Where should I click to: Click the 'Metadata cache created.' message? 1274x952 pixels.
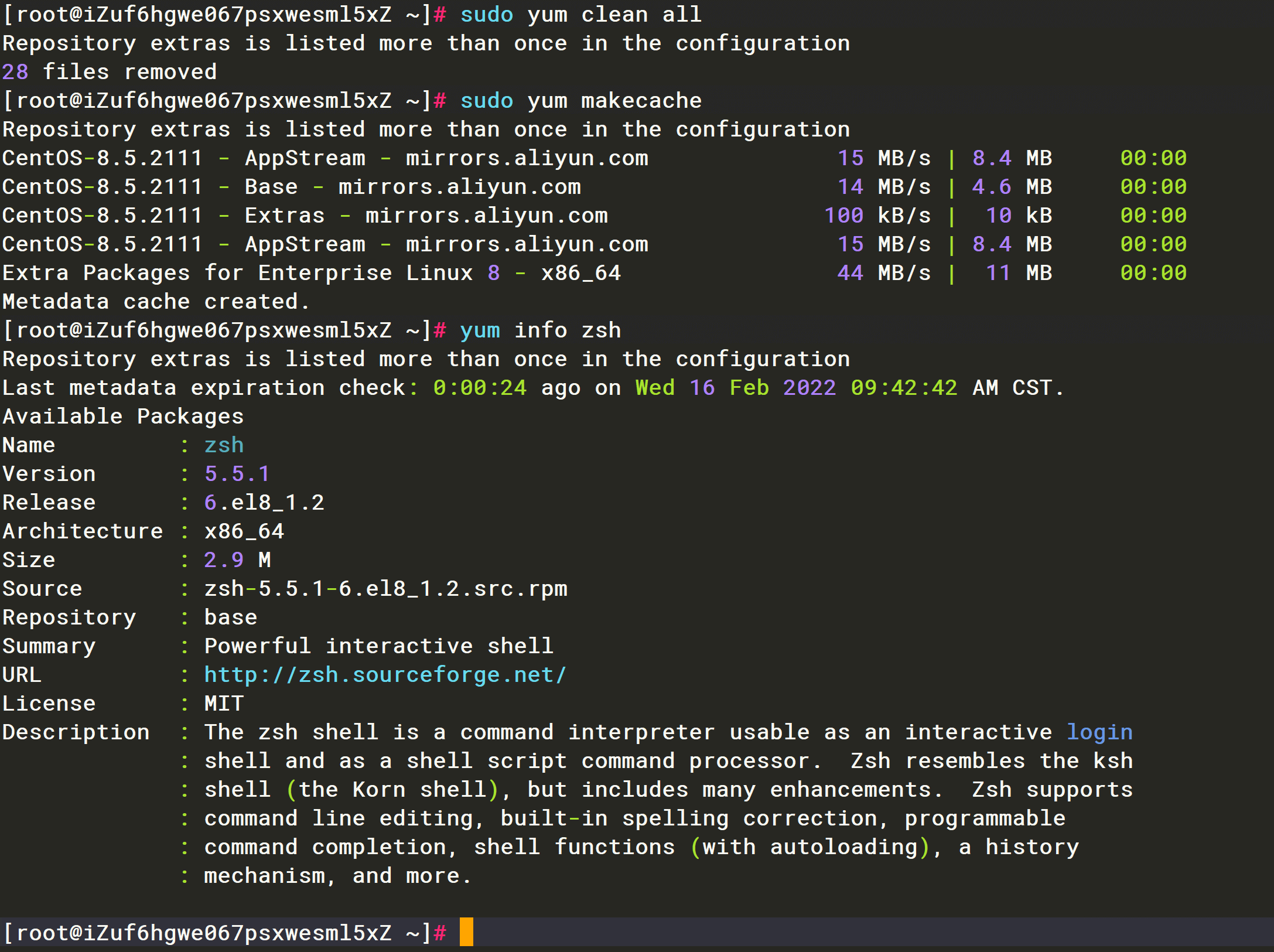(x=155, y=302)
